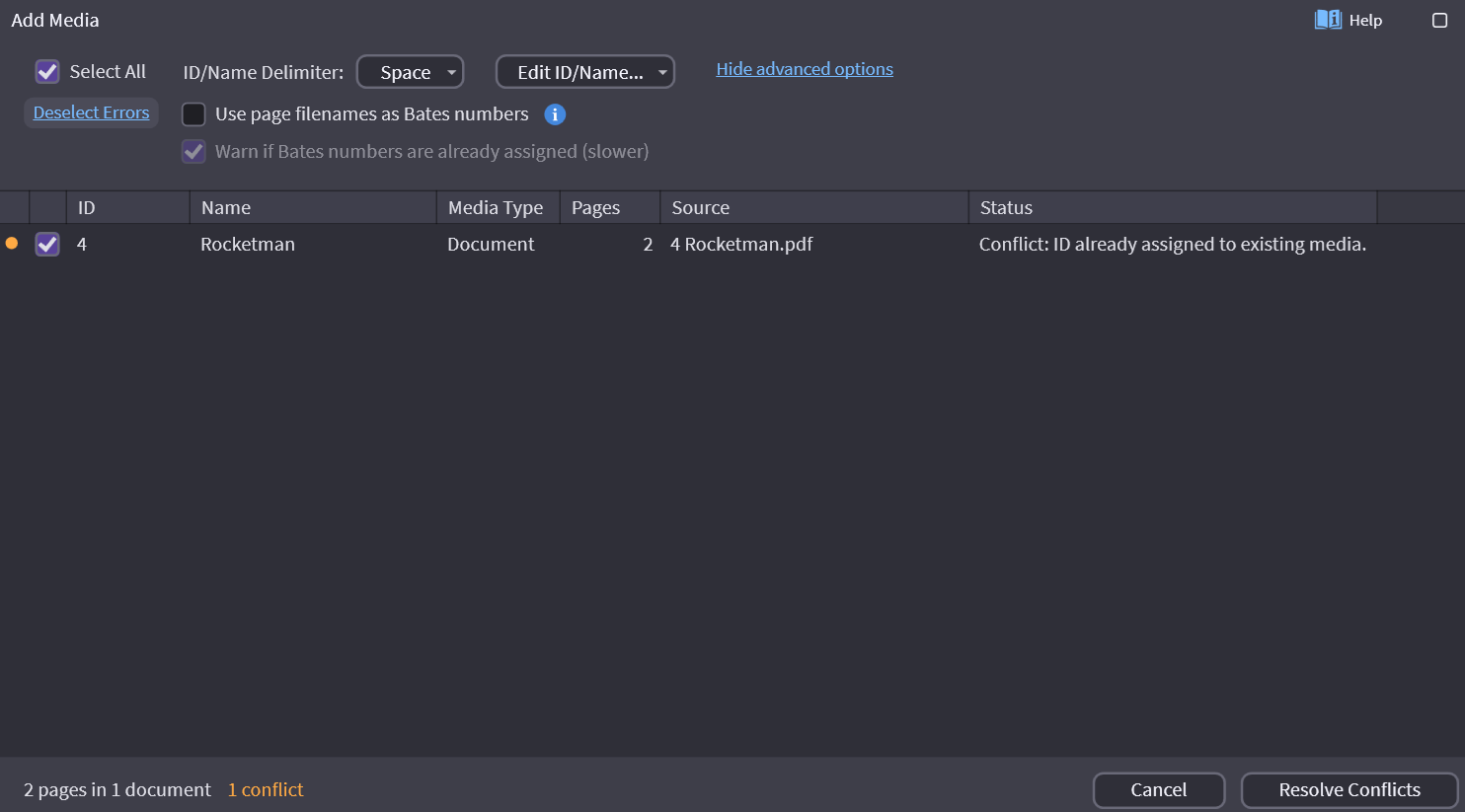Open the Space delimiter dropdown
1465x812 pixels.
(x=410, y=72)
